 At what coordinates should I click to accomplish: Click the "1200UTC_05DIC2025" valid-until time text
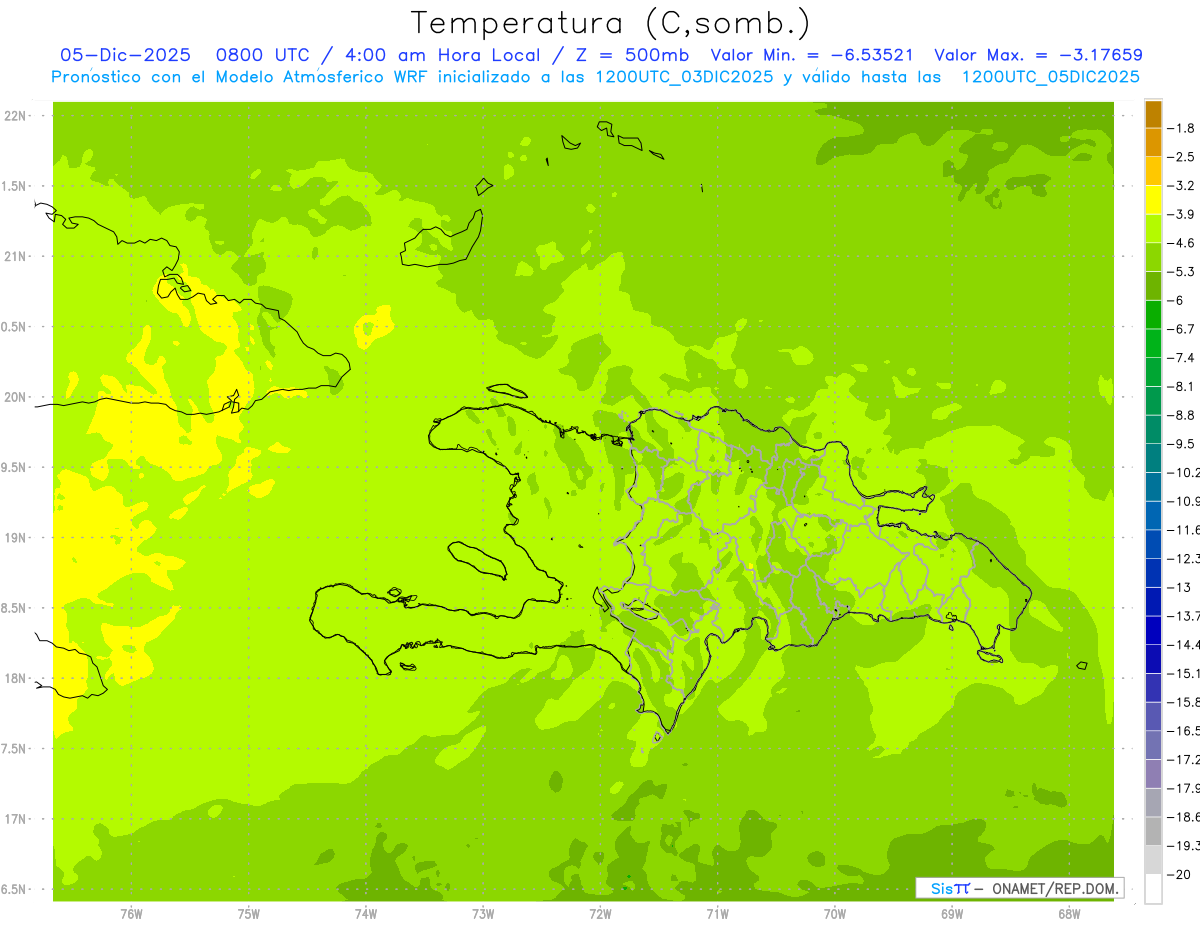(x=1050, y=77)
